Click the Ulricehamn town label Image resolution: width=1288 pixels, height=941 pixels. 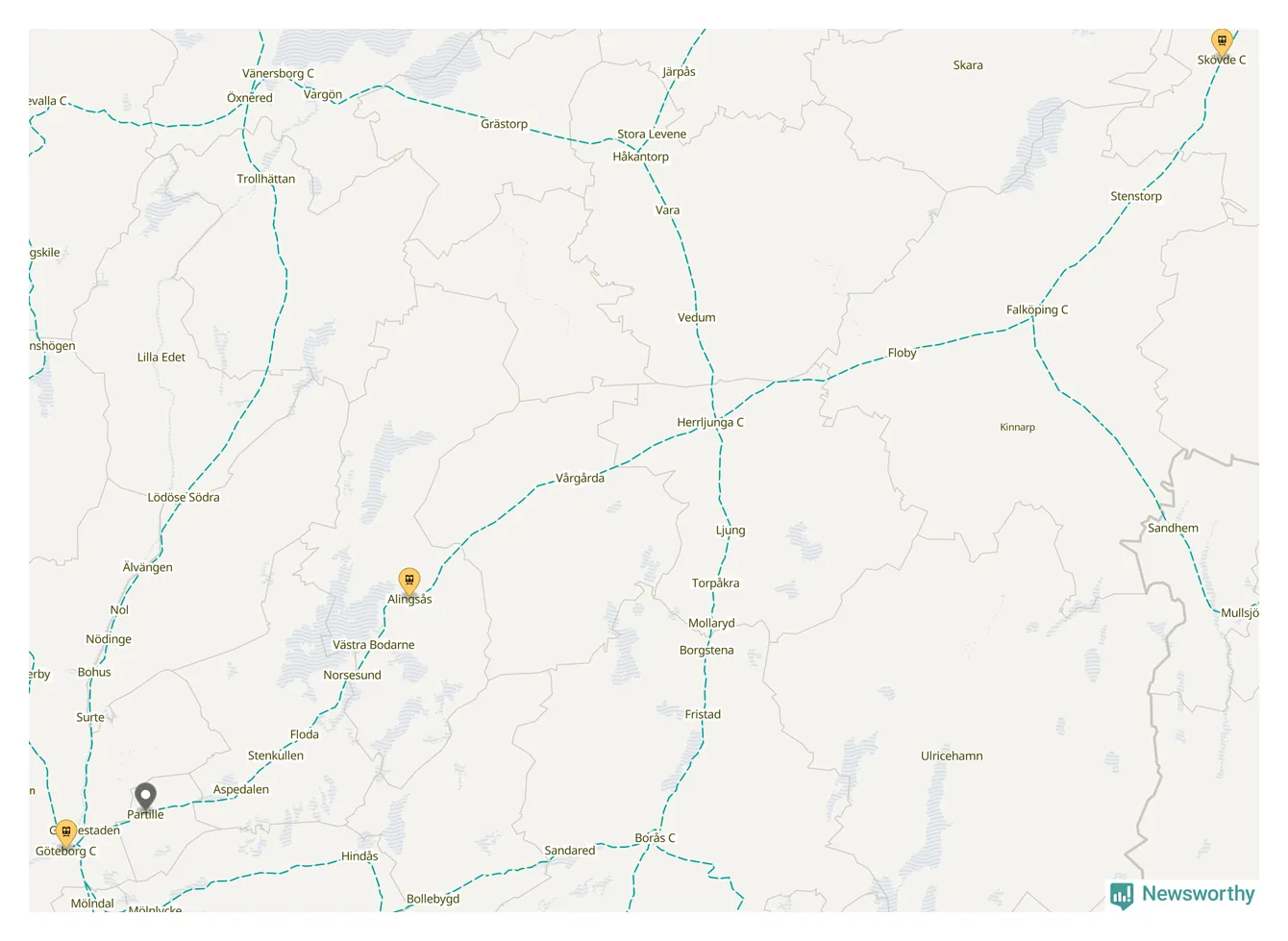952,755
